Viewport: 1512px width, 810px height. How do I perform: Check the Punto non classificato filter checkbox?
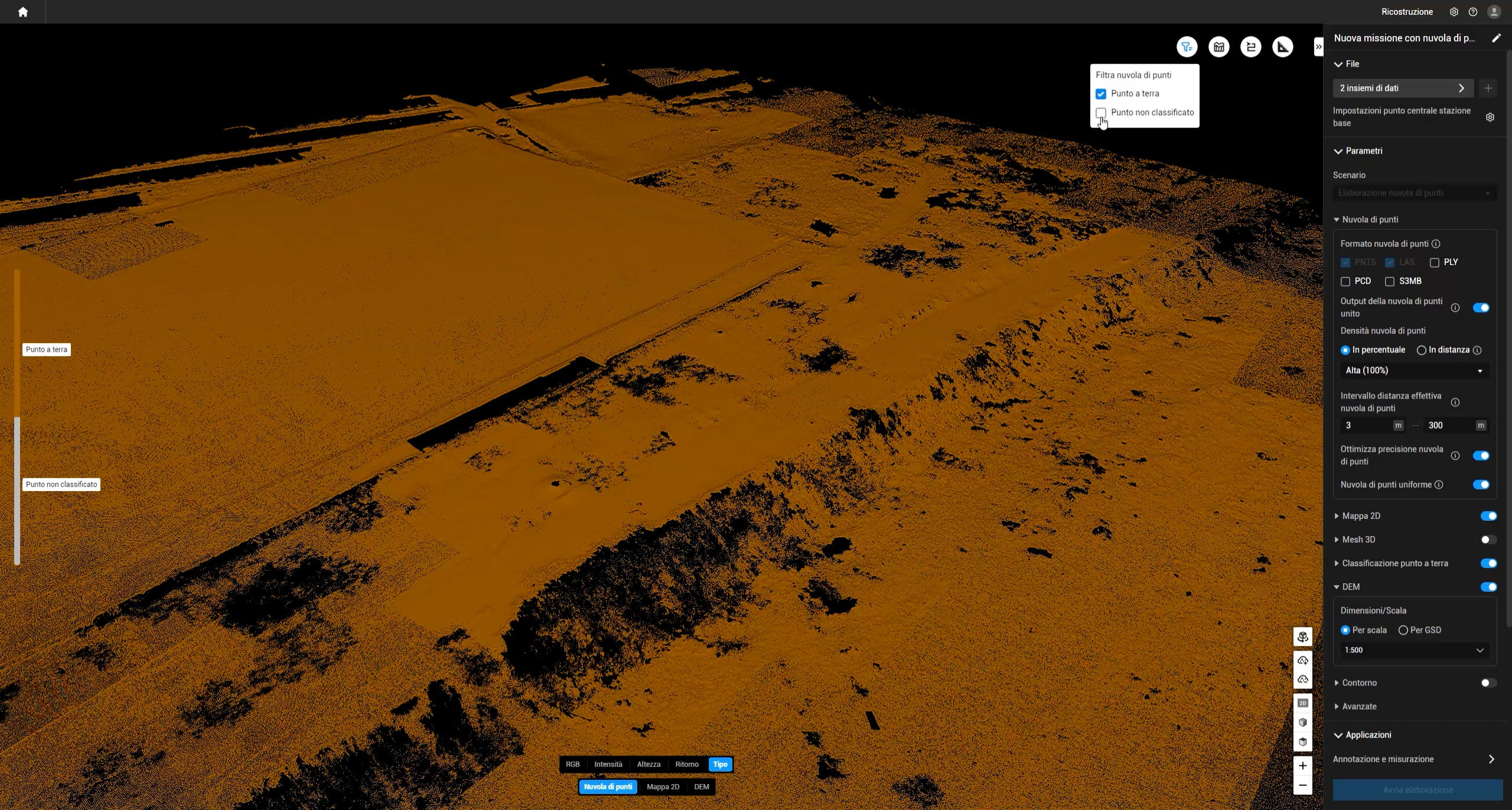point(1101,113)
